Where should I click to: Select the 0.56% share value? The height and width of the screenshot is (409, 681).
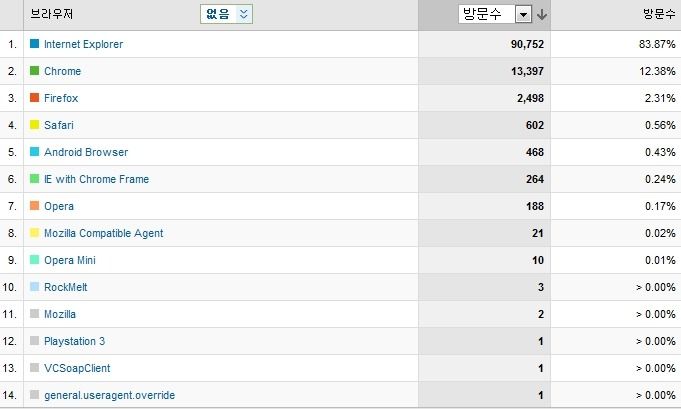tap(660, 125)
